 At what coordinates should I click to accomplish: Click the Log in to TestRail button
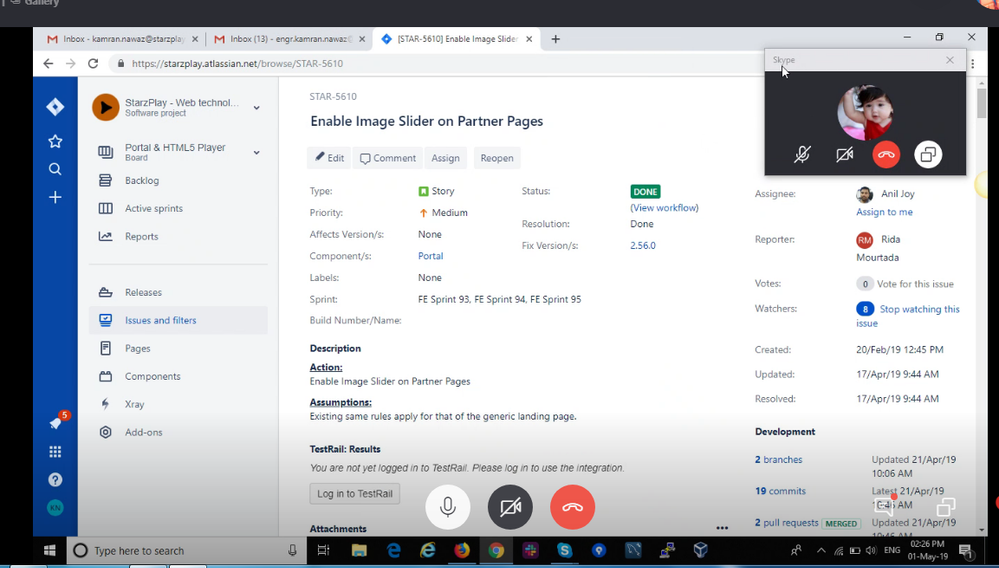(x=355, y=493)
